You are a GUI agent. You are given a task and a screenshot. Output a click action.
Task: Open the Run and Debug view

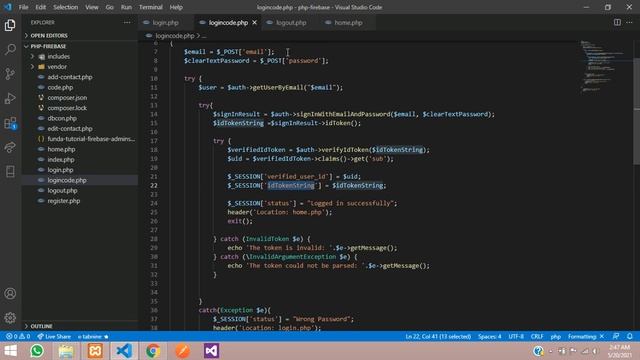pos(10,98)
